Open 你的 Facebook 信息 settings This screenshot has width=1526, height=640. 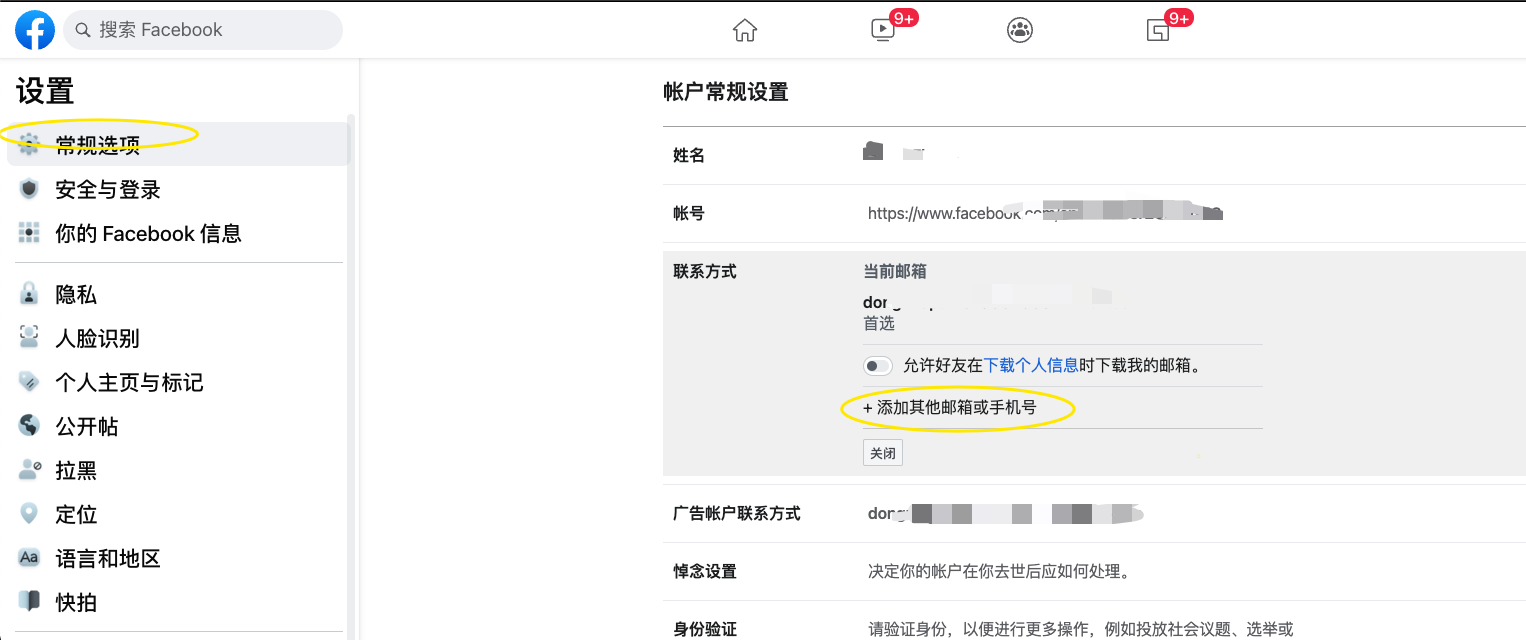[179, 233]
